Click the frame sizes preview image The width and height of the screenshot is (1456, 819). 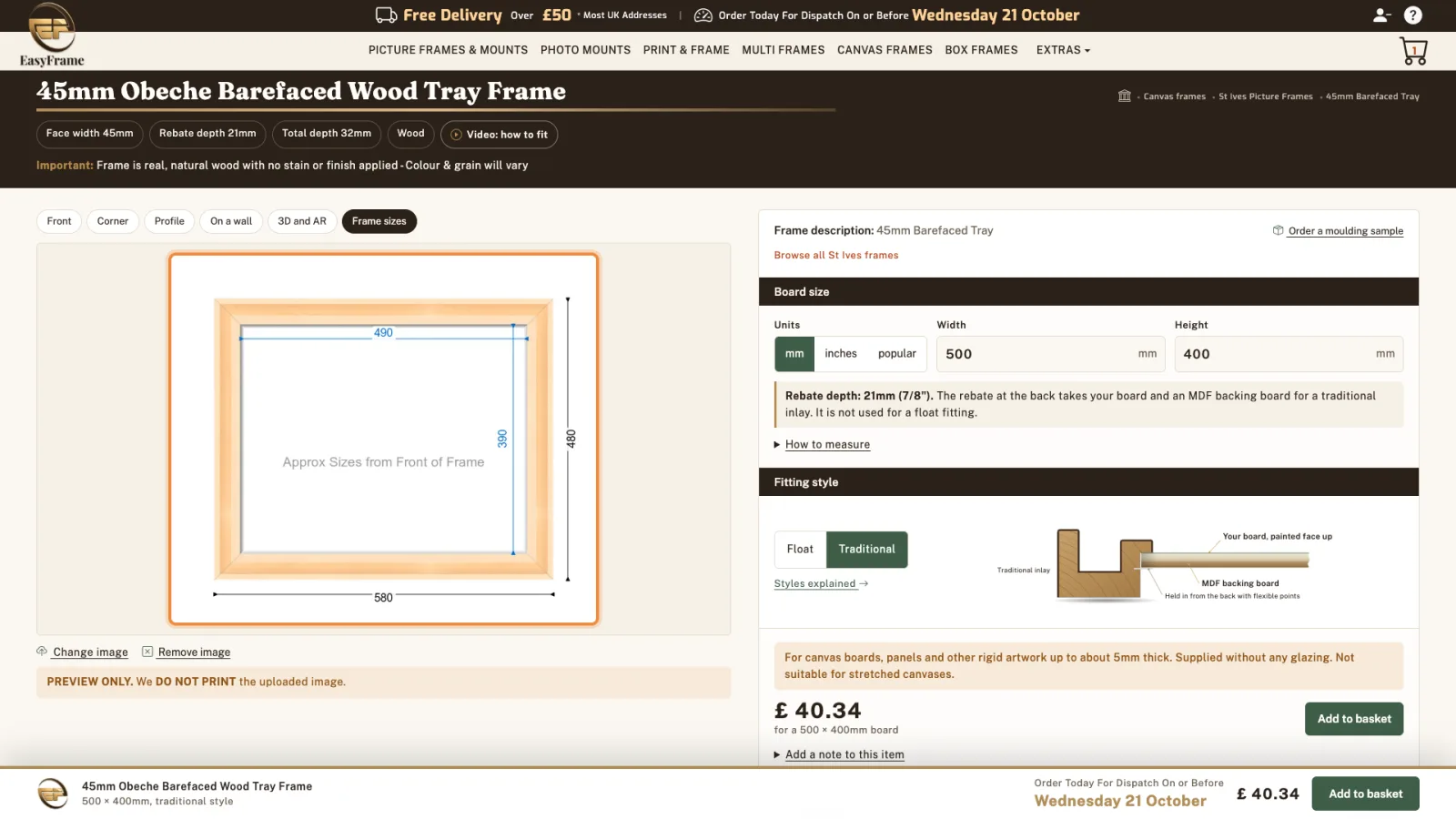pos(383,439)
